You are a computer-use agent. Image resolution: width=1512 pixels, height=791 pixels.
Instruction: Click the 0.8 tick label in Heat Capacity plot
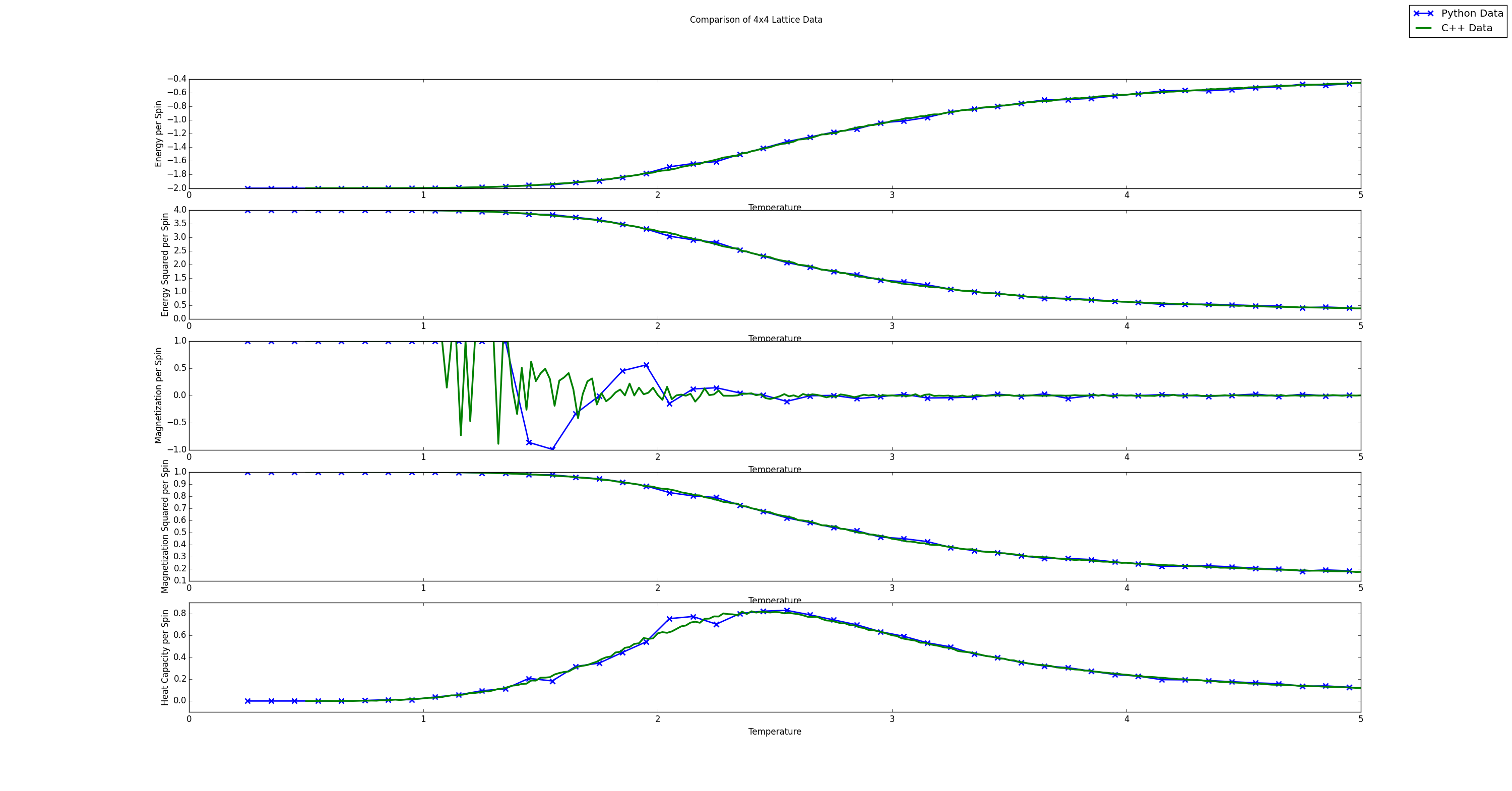click(180, 613)
